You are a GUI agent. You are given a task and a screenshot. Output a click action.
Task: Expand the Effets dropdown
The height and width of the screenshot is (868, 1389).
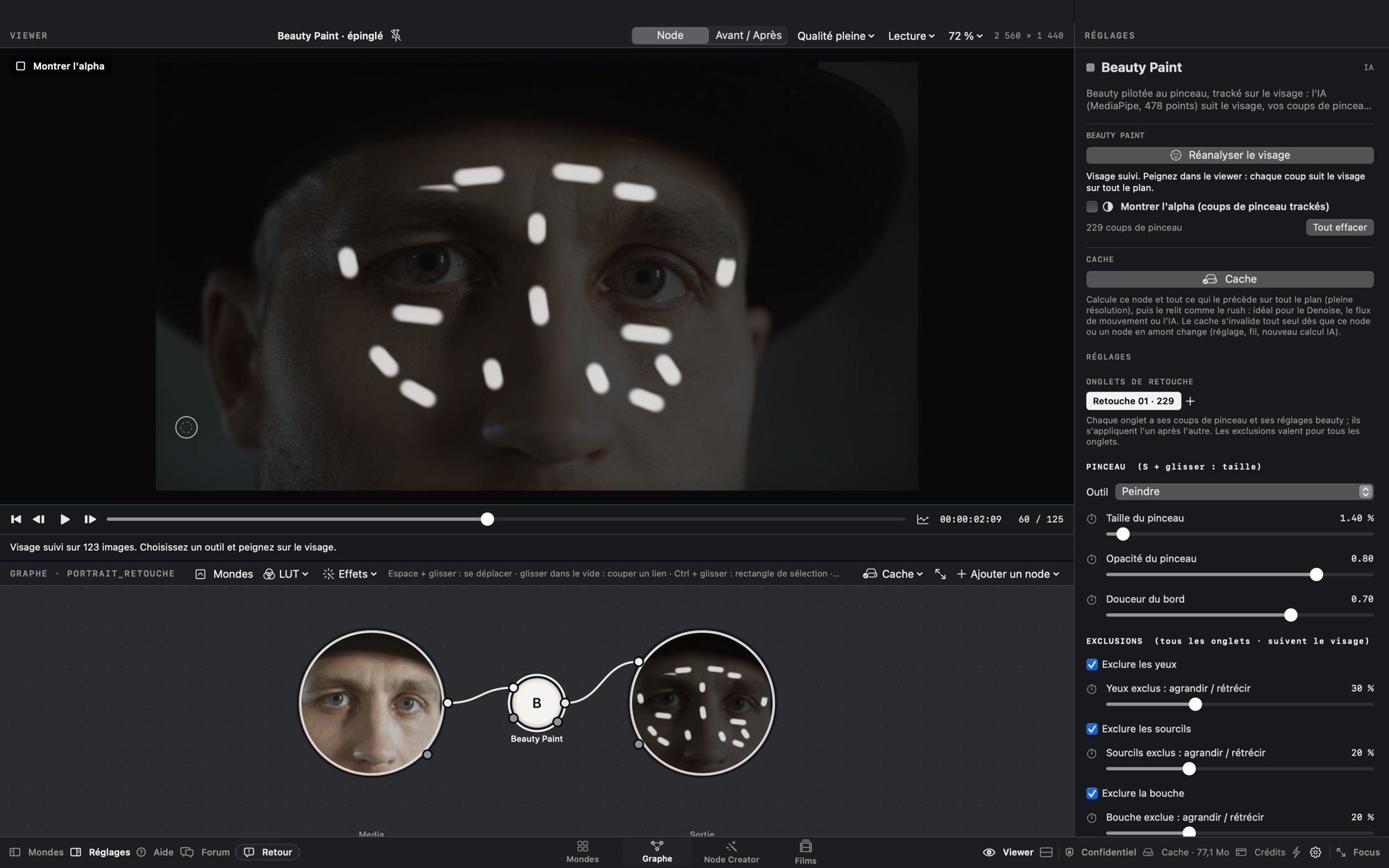tap(350, 574)
